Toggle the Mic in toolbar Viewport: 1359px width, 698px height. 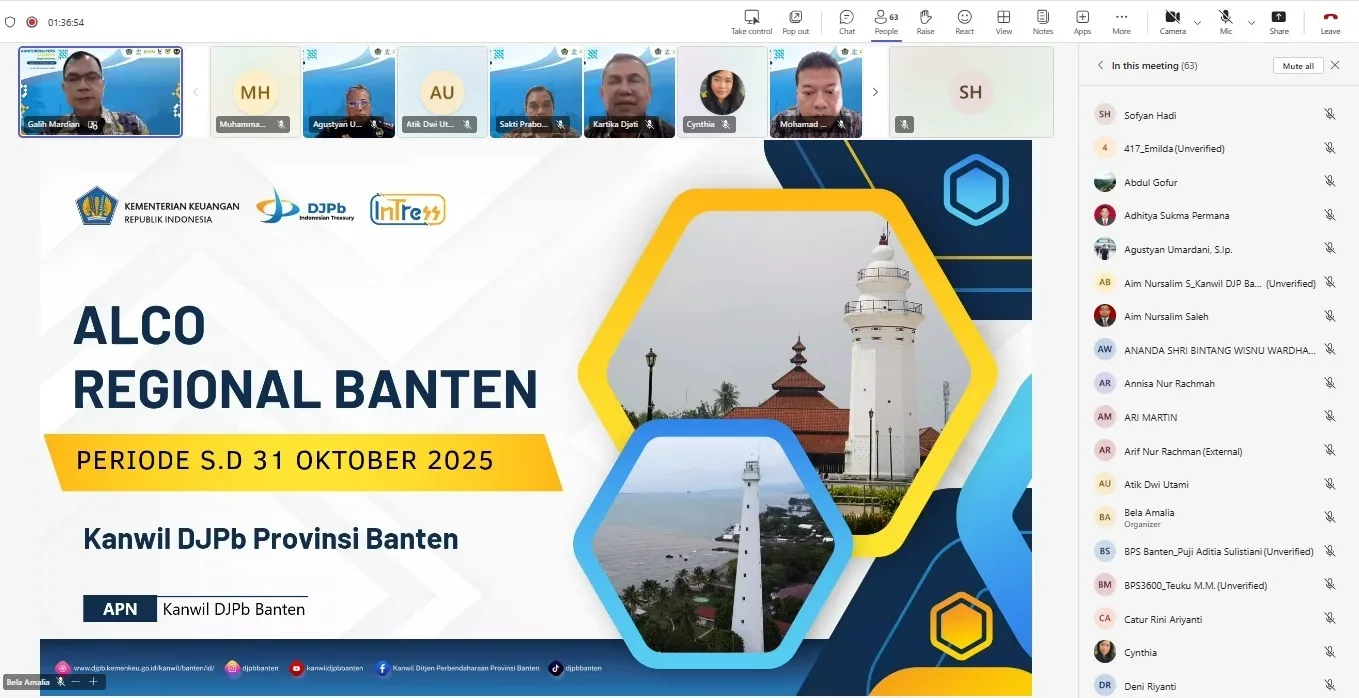pos(1225,17)
